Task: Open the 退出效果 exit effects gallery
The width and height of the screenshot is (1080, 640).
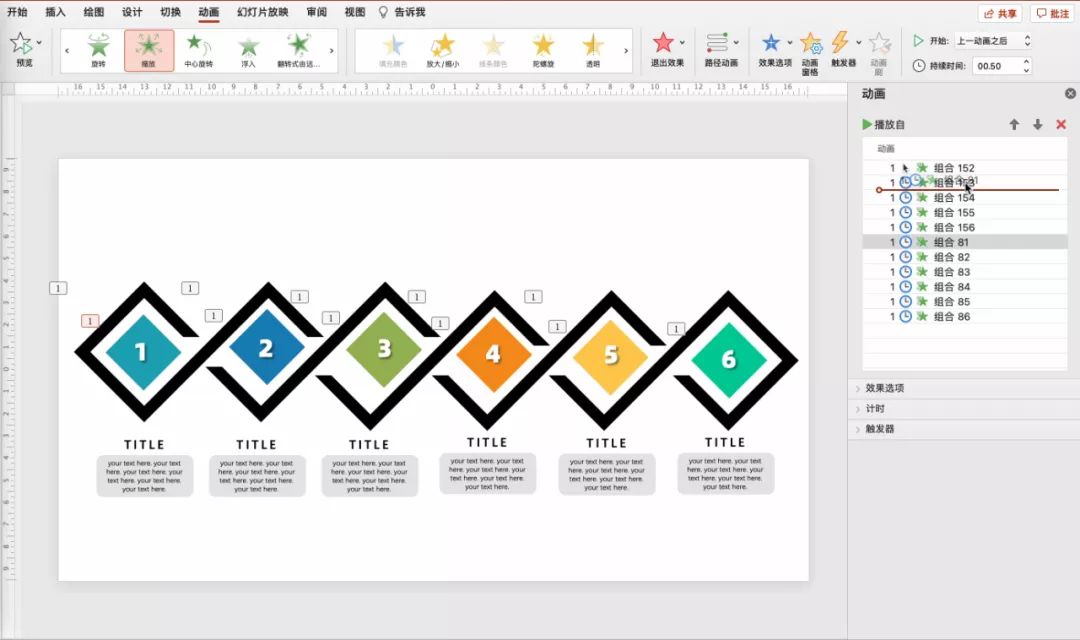Action: coord(664,43)
